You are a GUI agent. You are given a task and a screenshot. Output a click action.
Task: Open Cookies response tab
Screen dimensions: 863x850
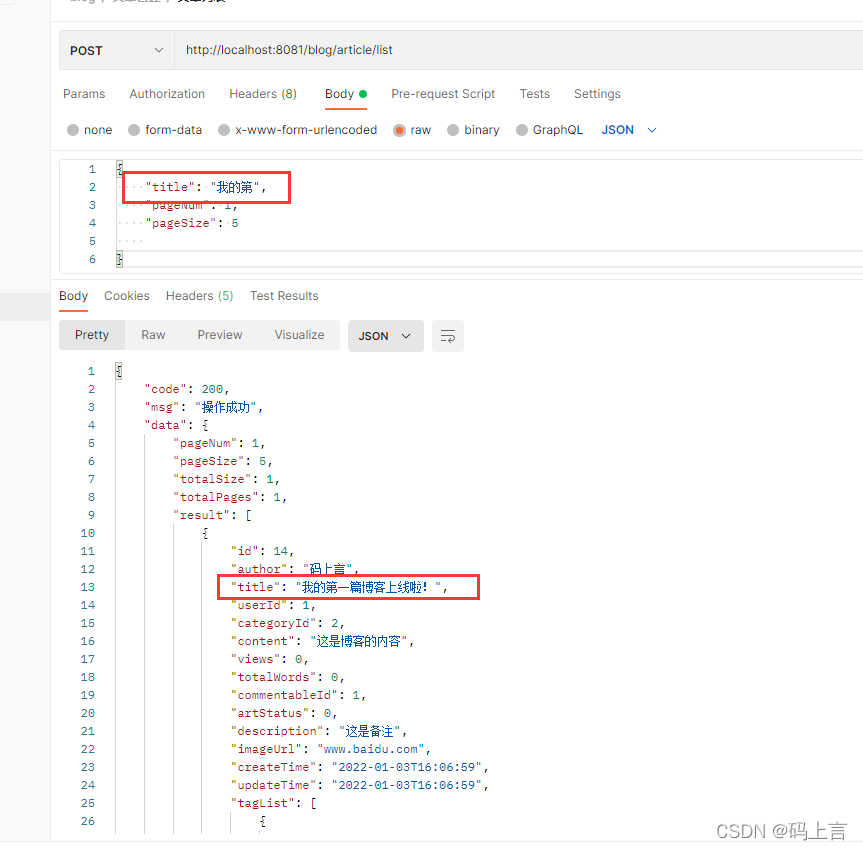coord(127,296)
